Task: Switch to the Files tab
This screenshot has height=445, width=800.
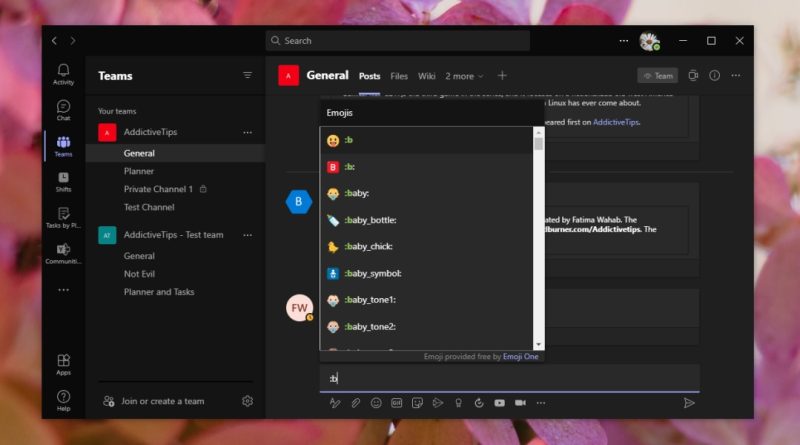Action: [399, 76]
